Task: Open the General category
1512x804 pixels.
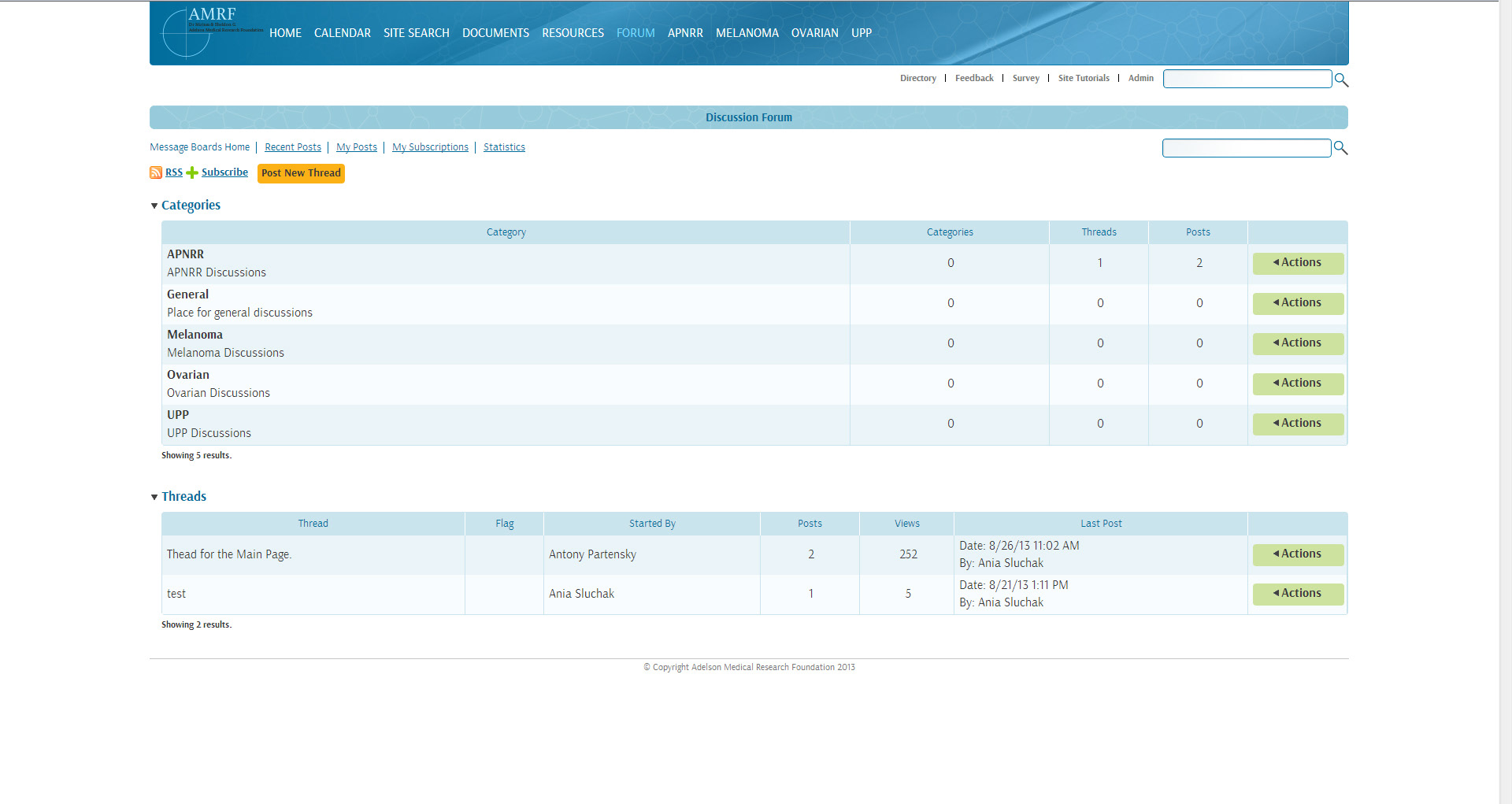Action: (x=187, y=295)
